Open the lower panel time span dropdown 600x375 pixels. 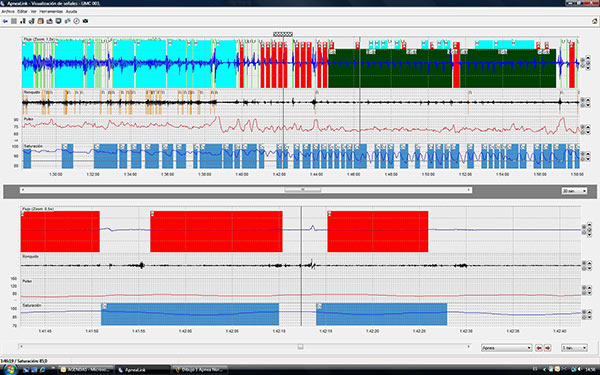tap(574, 348)
